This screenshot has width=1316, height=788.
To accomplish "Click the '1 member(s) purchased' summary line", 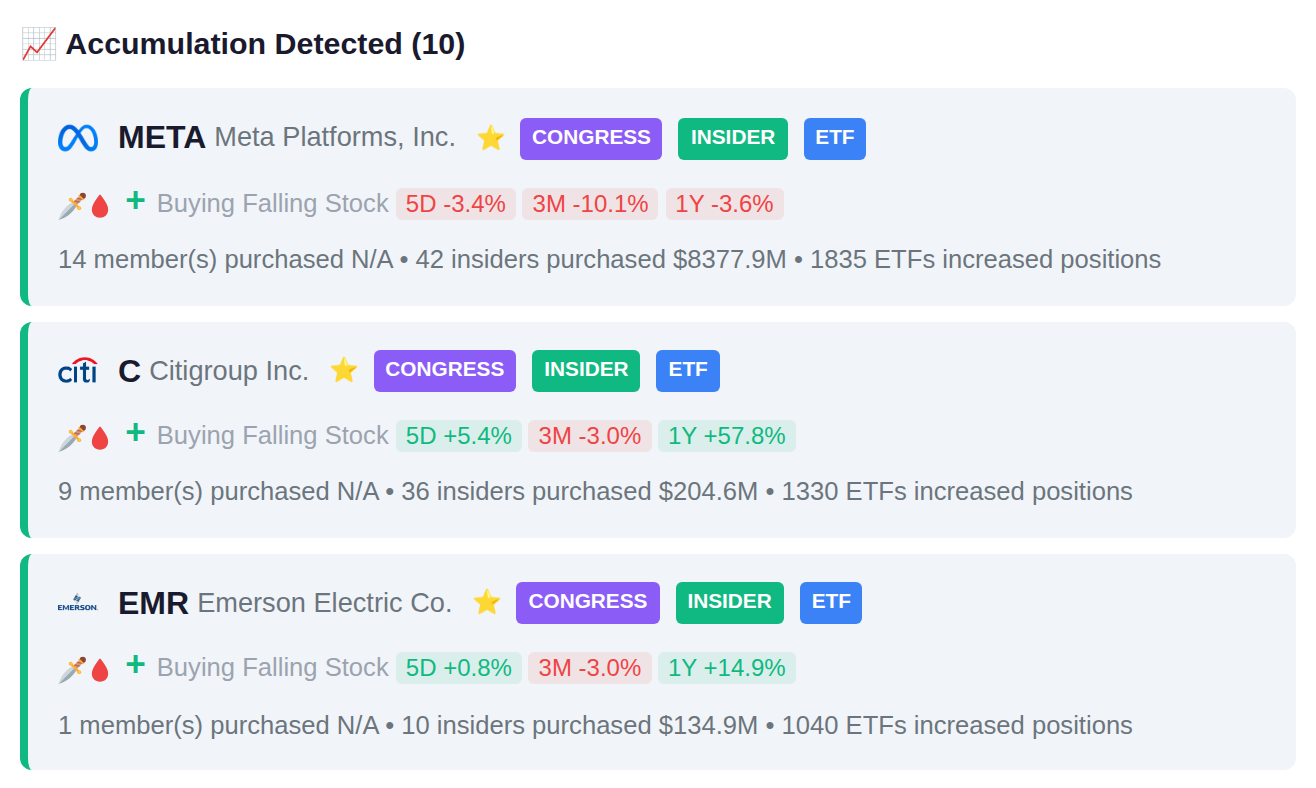I will pos(595,726).
